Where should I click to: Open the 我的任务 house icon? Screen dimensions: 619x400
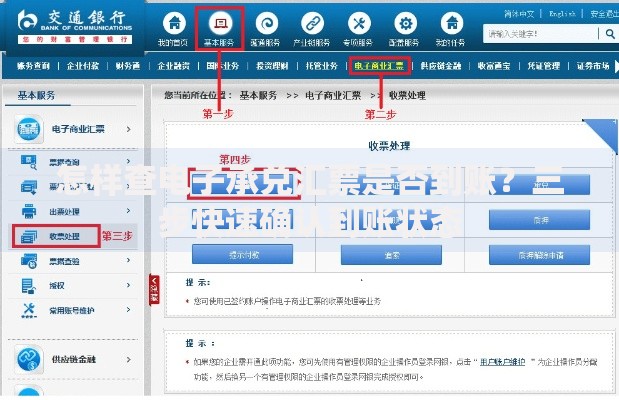click(452, 23)
